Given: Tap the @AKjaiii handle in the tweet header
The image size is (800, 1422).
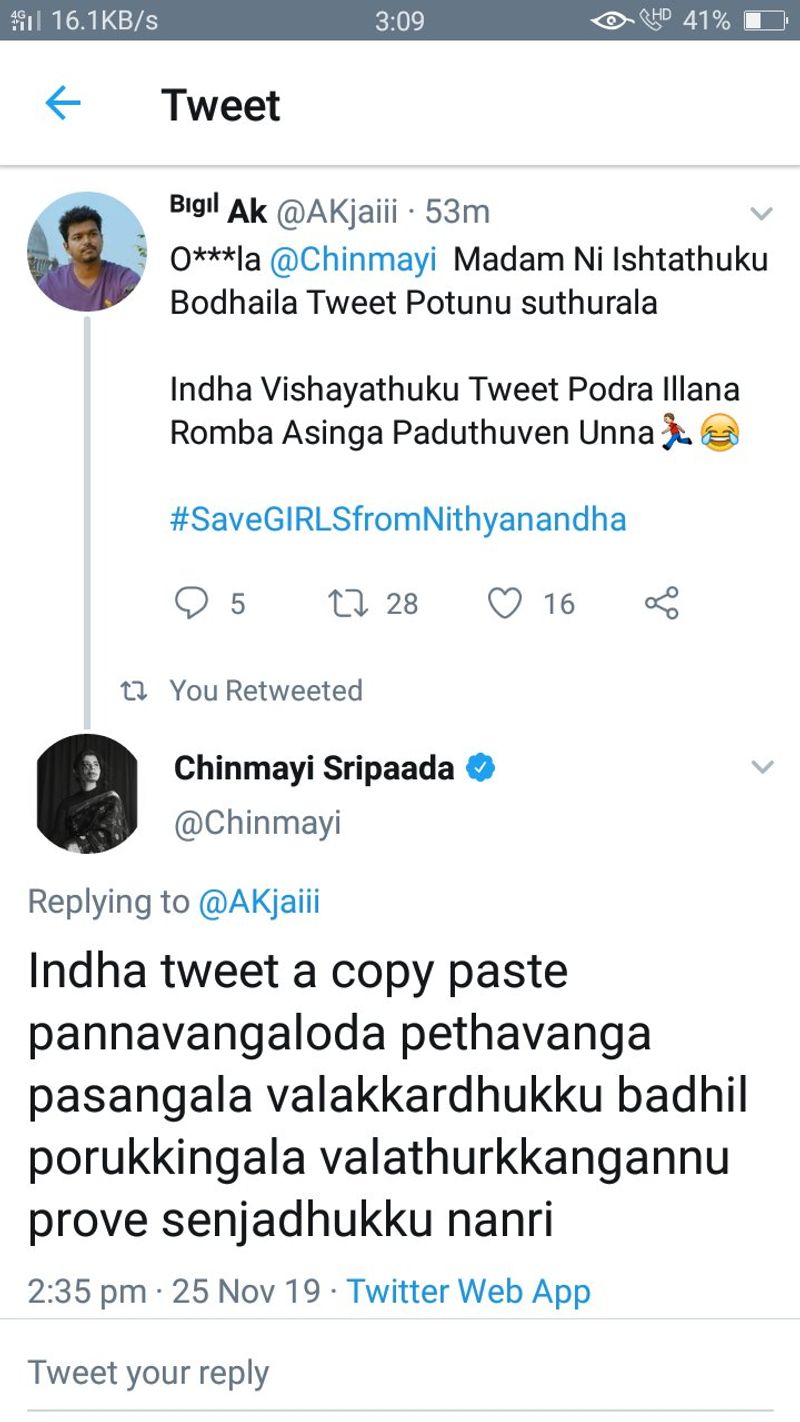Looking at the screenshot, I should [336, 212].
